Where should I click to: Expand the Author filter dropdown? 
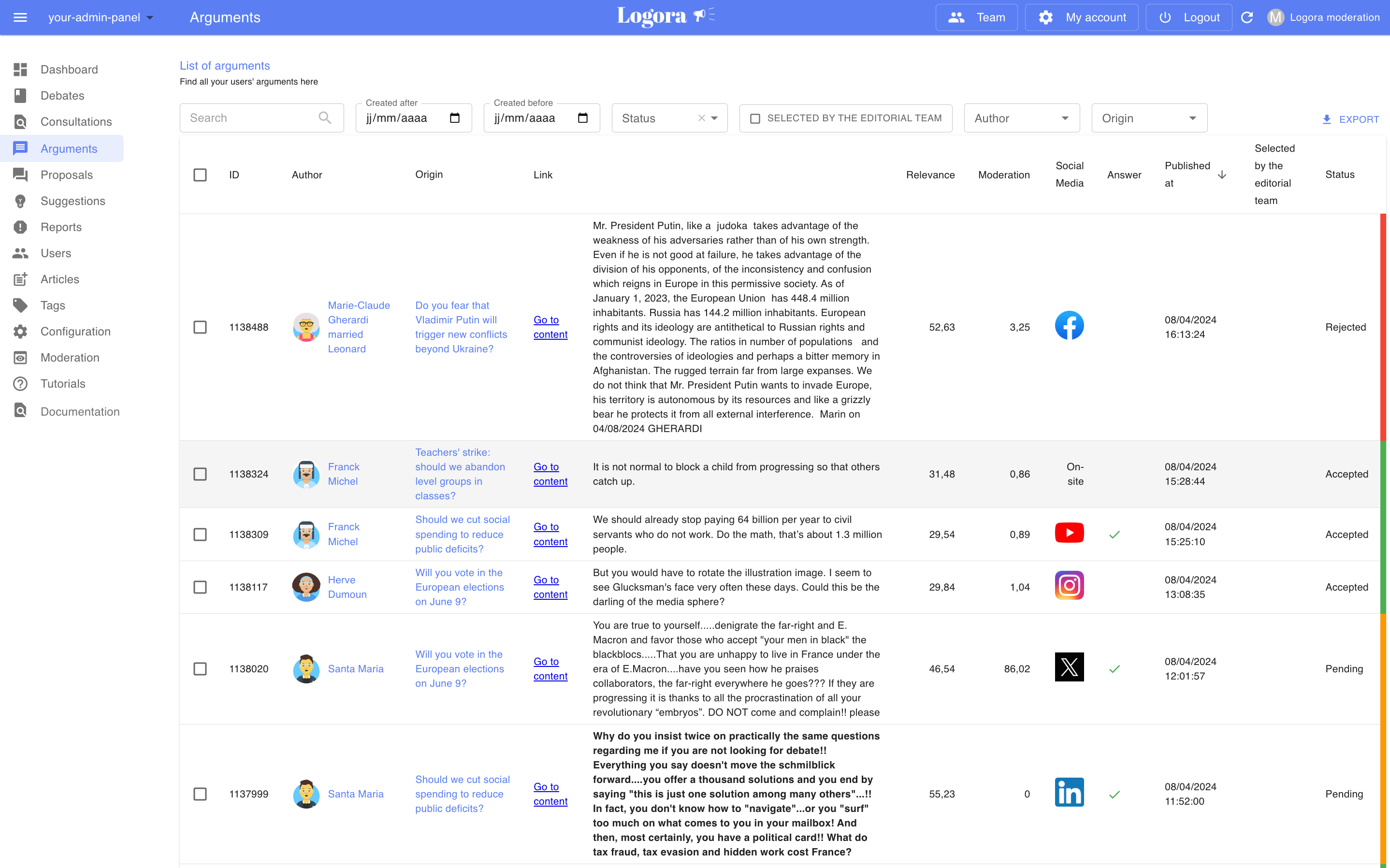click(1022, 118)
